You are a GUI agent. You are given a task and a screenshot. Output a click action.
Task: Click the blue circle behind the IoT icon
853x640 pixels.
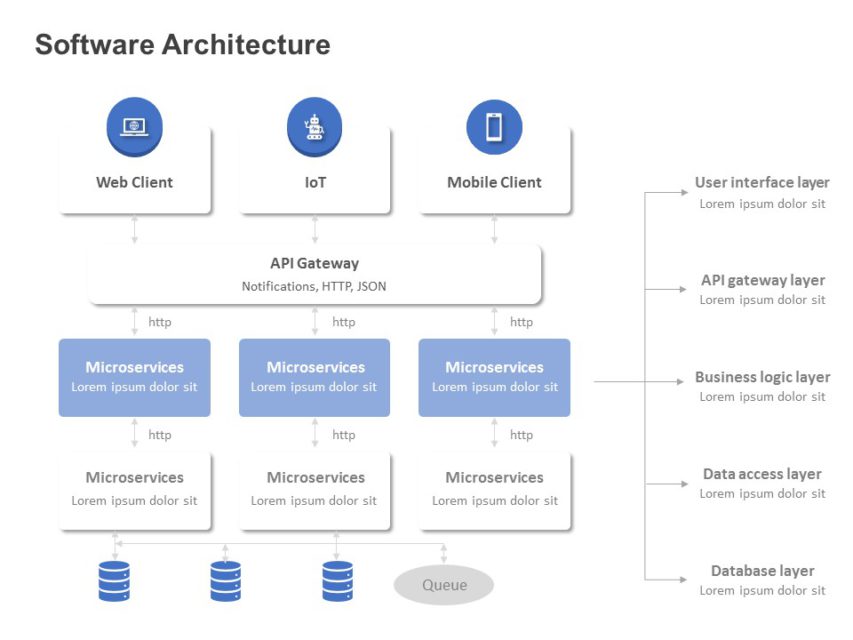pos(315,126)
